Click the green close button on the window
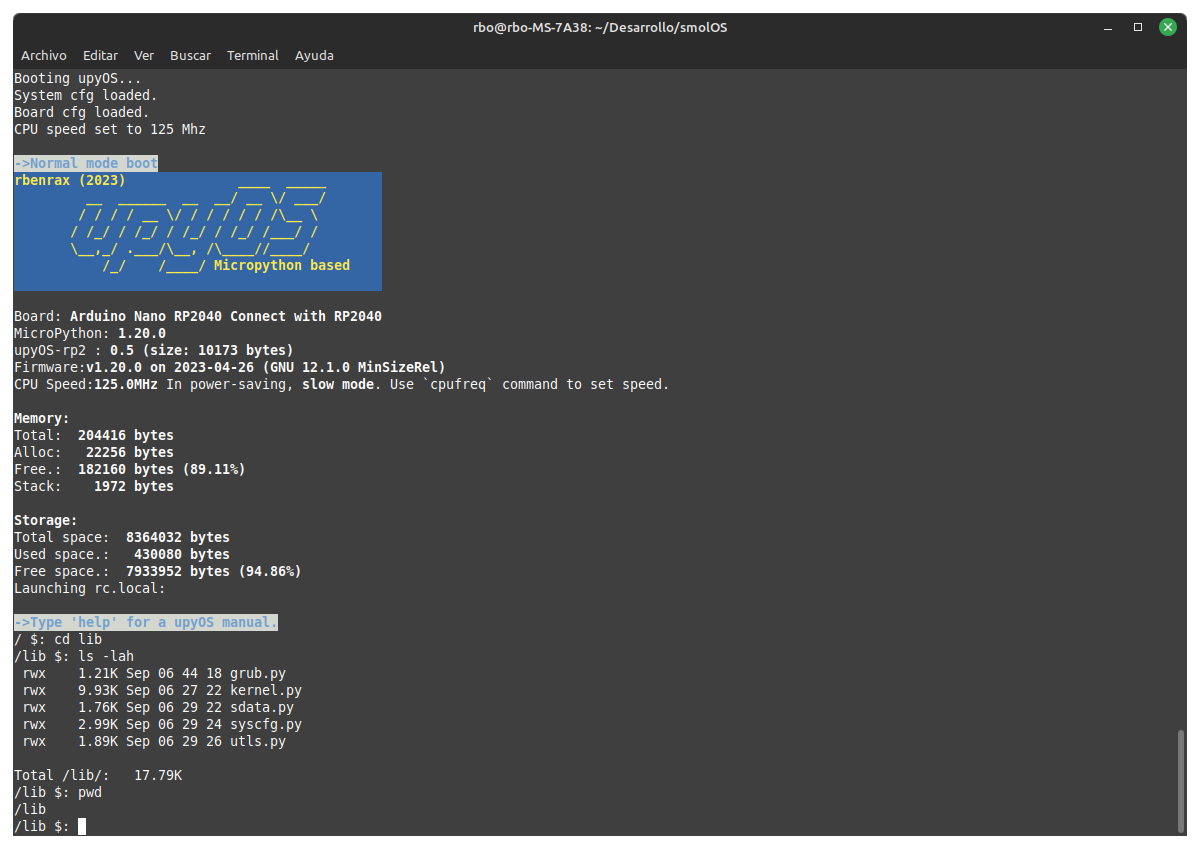 (x=1168, y=27)
